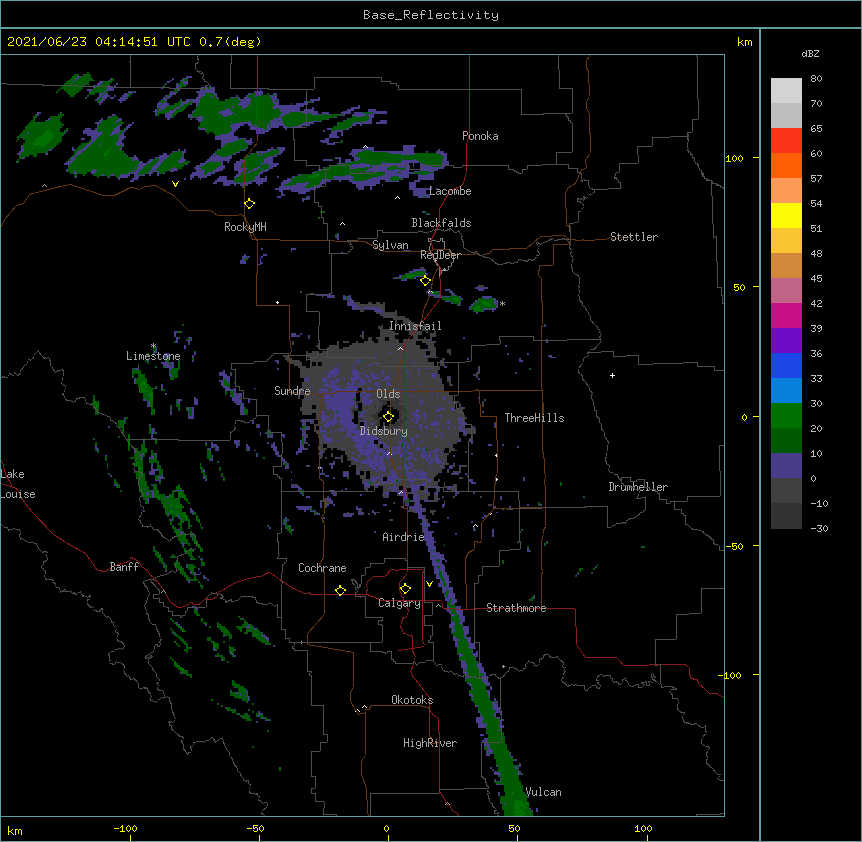Image resolution: width=862 pixels, height=842 pixels.
Task: Select the red 65 dBZ color swatch
Action: 786,141
